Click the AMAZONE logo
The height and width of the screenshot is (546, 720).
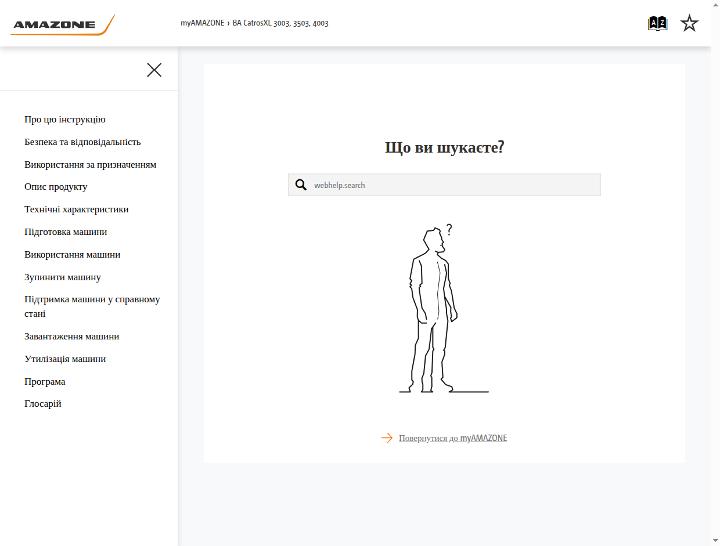(x=62, y=25)
